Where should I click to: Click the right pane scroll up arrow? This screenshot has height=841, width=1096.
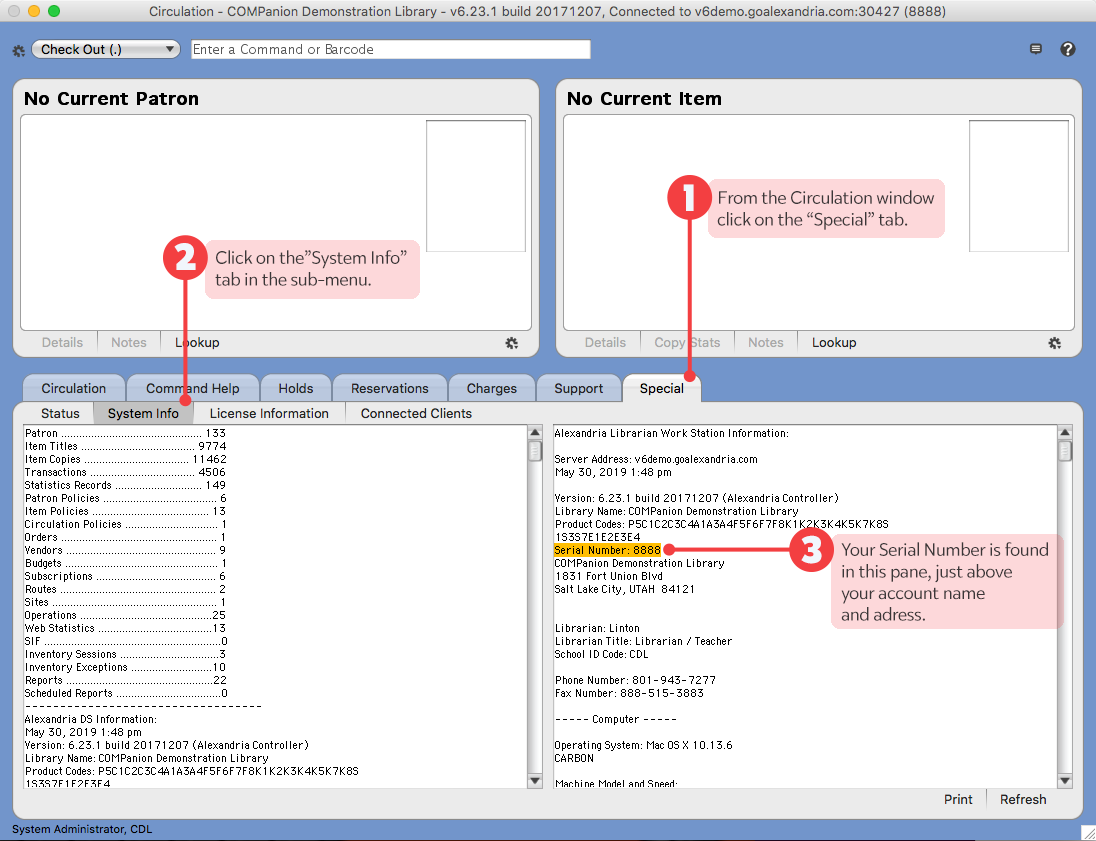click(1065, 433)
